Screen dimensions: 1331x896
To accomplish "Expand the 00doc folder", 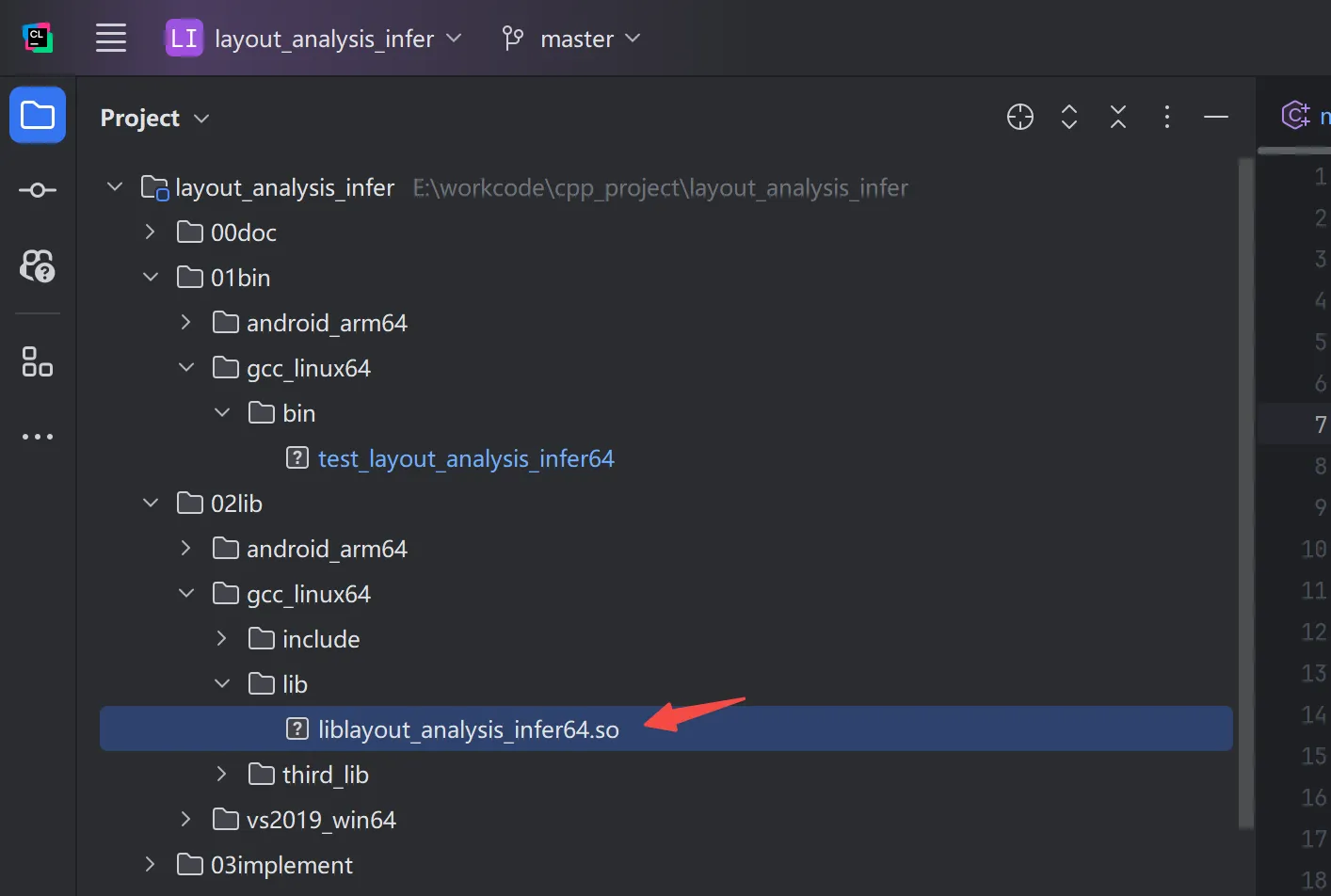I will (x=150, y=232).
